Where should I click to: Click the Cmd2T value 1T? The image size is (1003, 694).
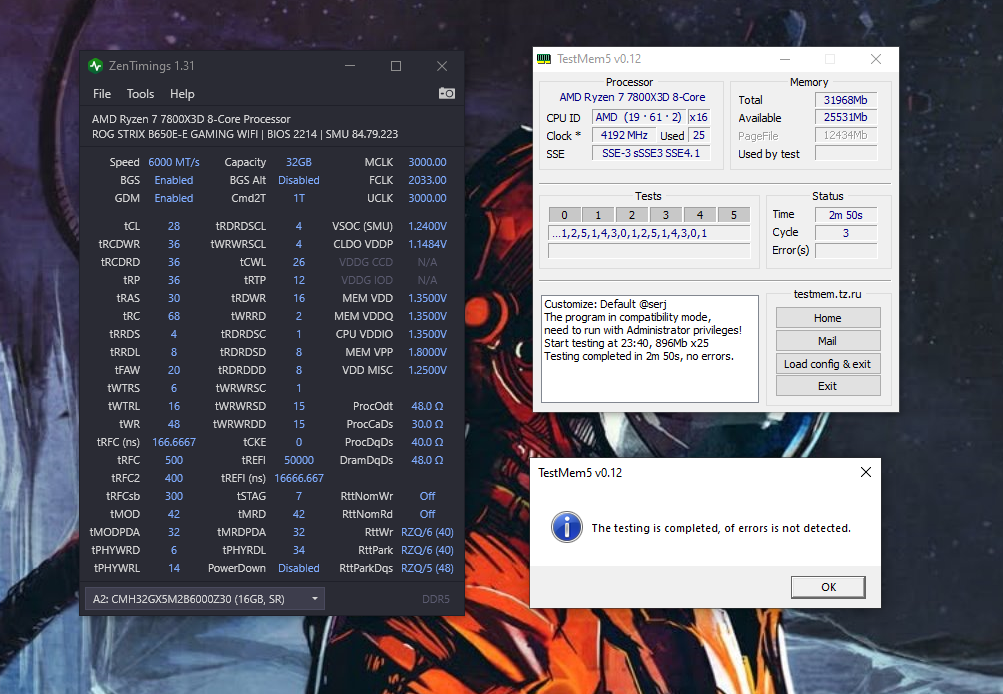tap(299, 198)
